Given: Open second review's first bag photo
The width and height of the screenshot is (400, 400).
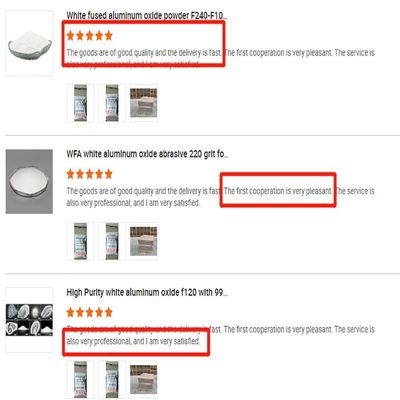Looking at the screenshot, I should pyautogui.click(x=80, y=241).
